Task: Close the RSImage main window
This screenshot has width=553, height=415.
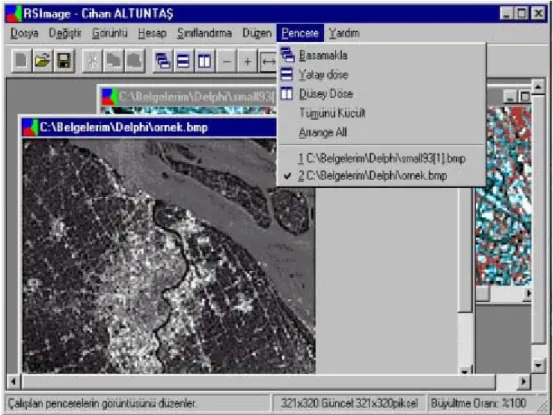Action: [x=539, y=14]
